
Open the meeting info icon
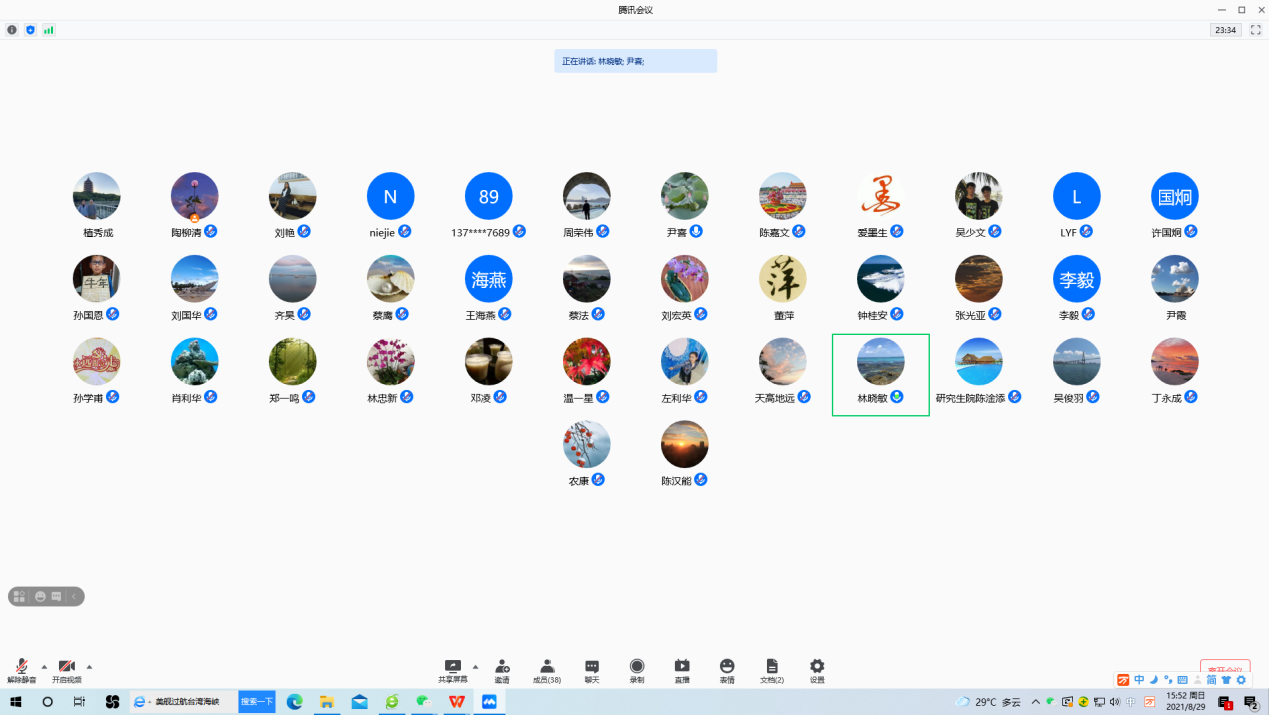(12, 30)
